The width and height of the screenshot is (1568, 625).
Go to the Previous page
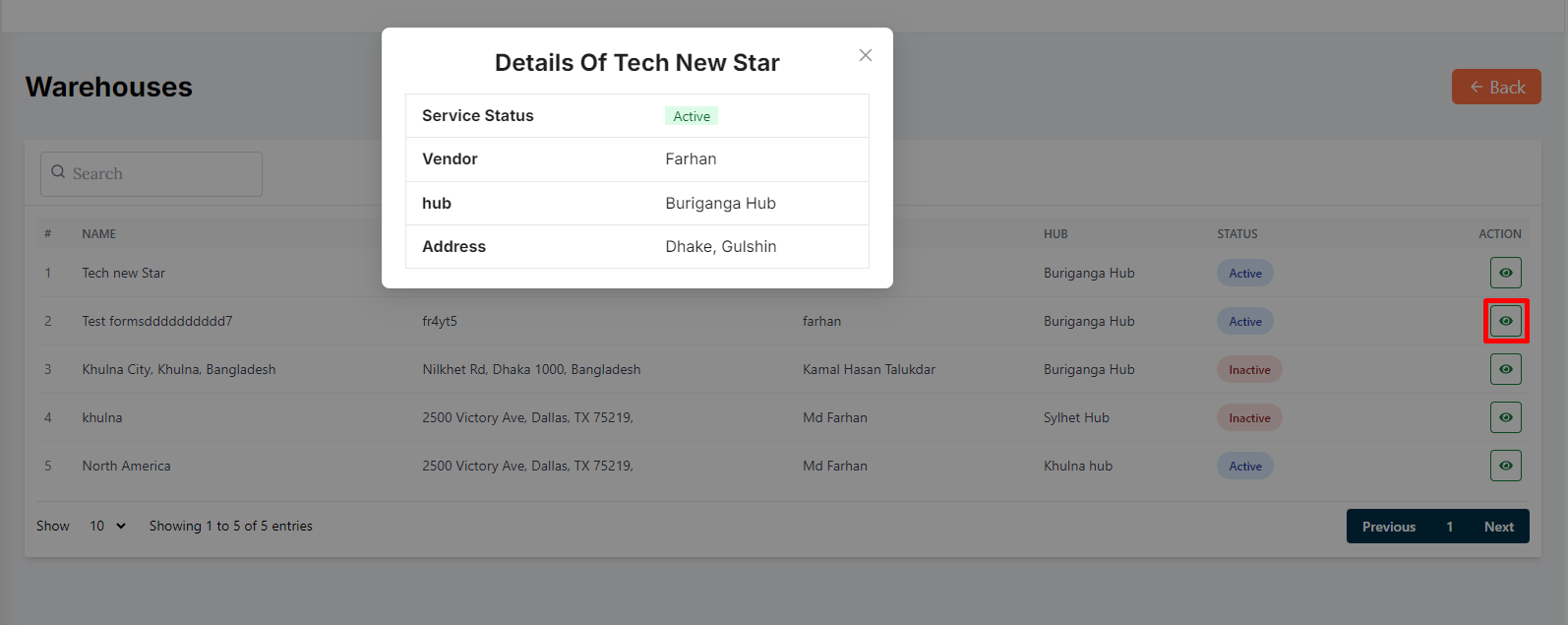(x=1388, y=527)
